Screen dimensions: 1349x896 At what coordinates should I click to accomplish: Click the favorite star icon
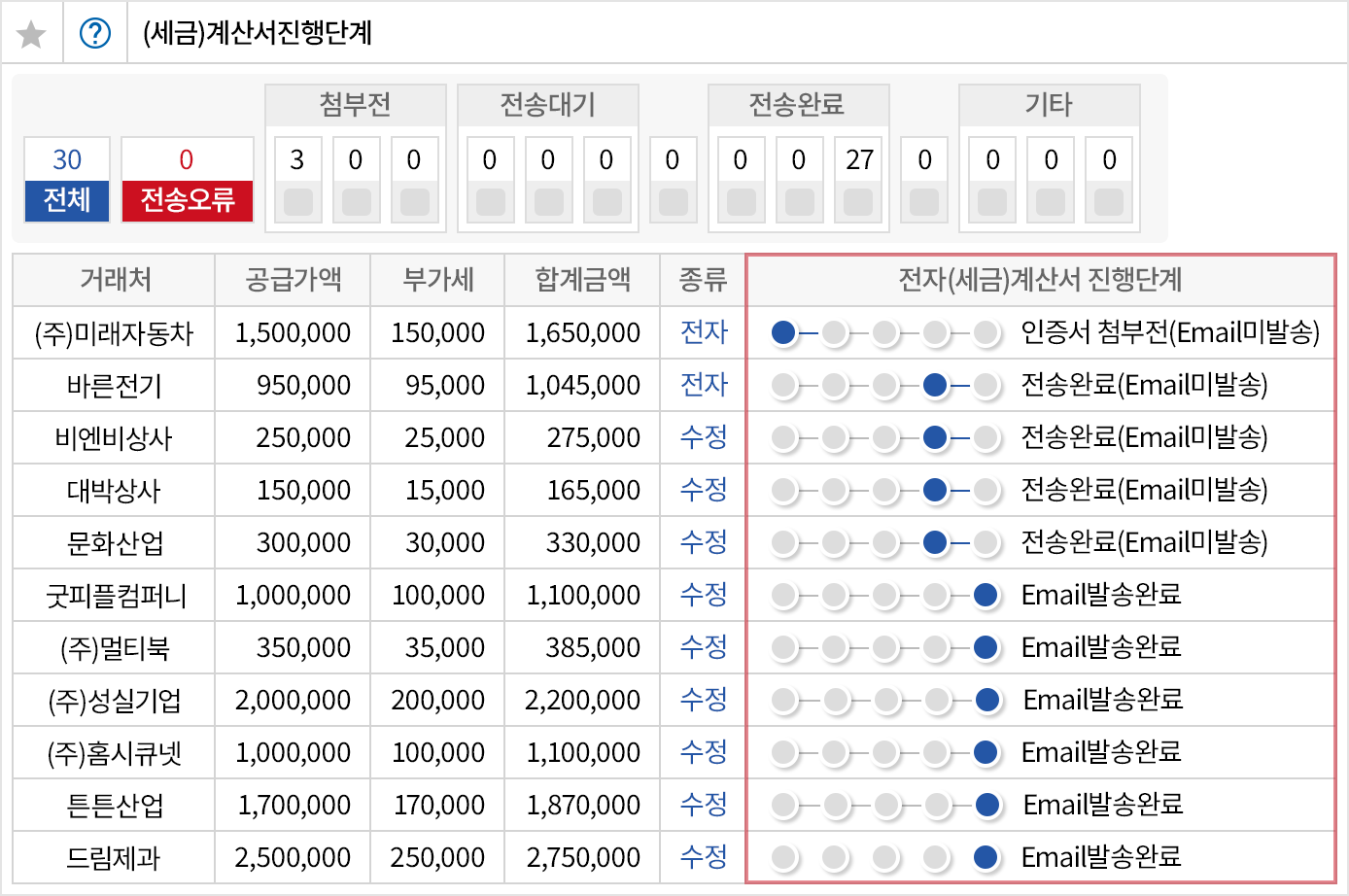[x=31, y=34]
